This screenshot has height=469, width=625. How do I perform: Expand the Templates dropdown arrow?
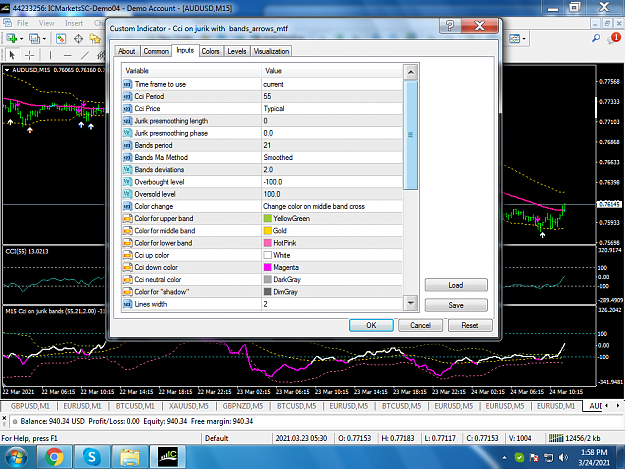click(524, 39)
